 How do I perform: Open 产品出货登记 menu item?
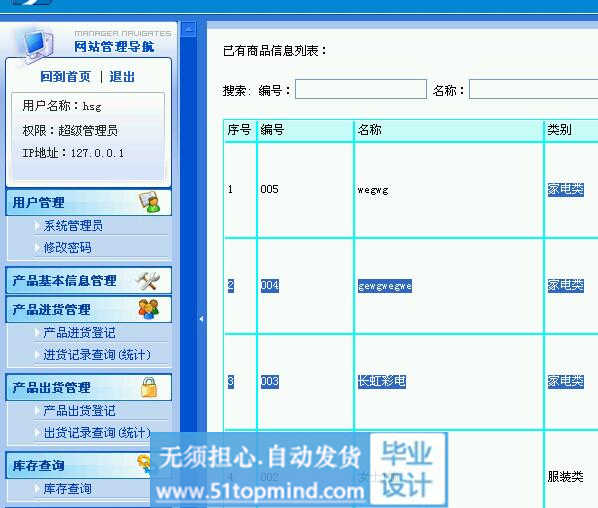(79, 411)
